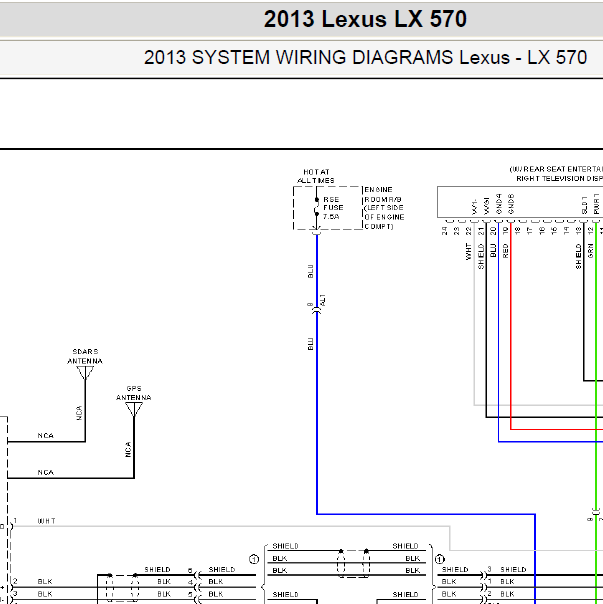Click the 'GND4' terminal label
603x604 pixels.
499,204
